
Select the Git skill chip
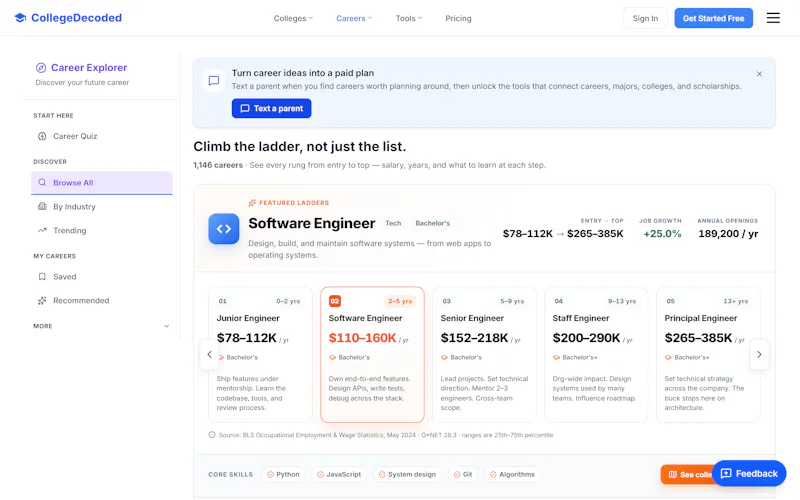point(463,474)
